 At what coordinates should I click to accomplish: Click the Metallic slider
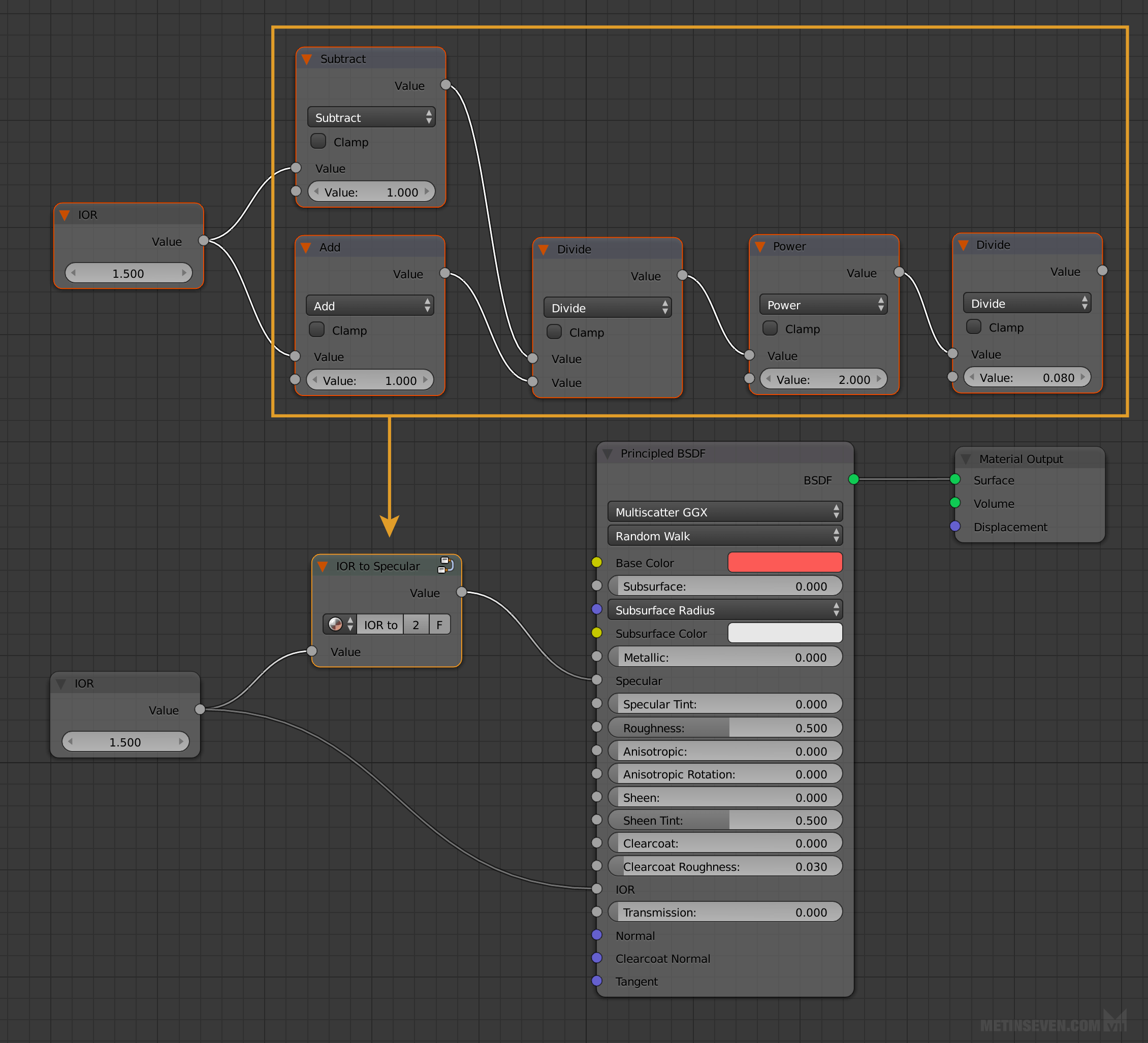click(x=725, y=657)
